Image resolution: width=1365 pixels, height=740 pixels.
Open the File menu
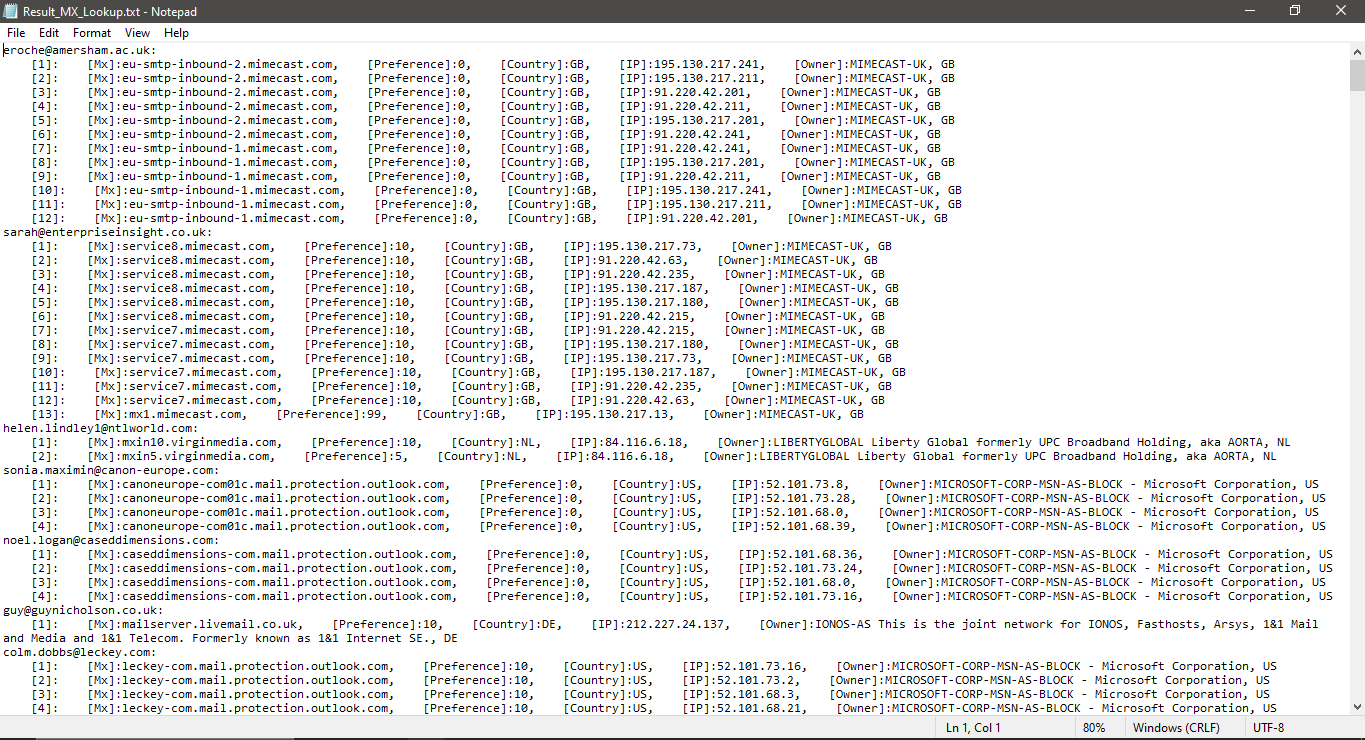(x=16, y=33)
